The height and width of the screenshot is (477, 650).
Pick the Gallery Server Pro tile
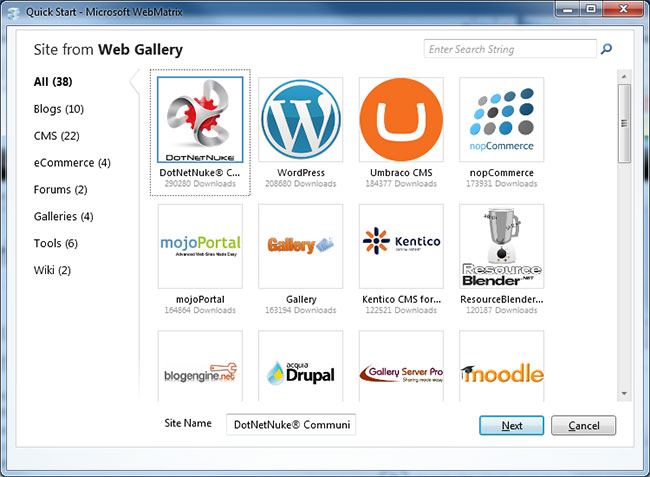(401, 366)
